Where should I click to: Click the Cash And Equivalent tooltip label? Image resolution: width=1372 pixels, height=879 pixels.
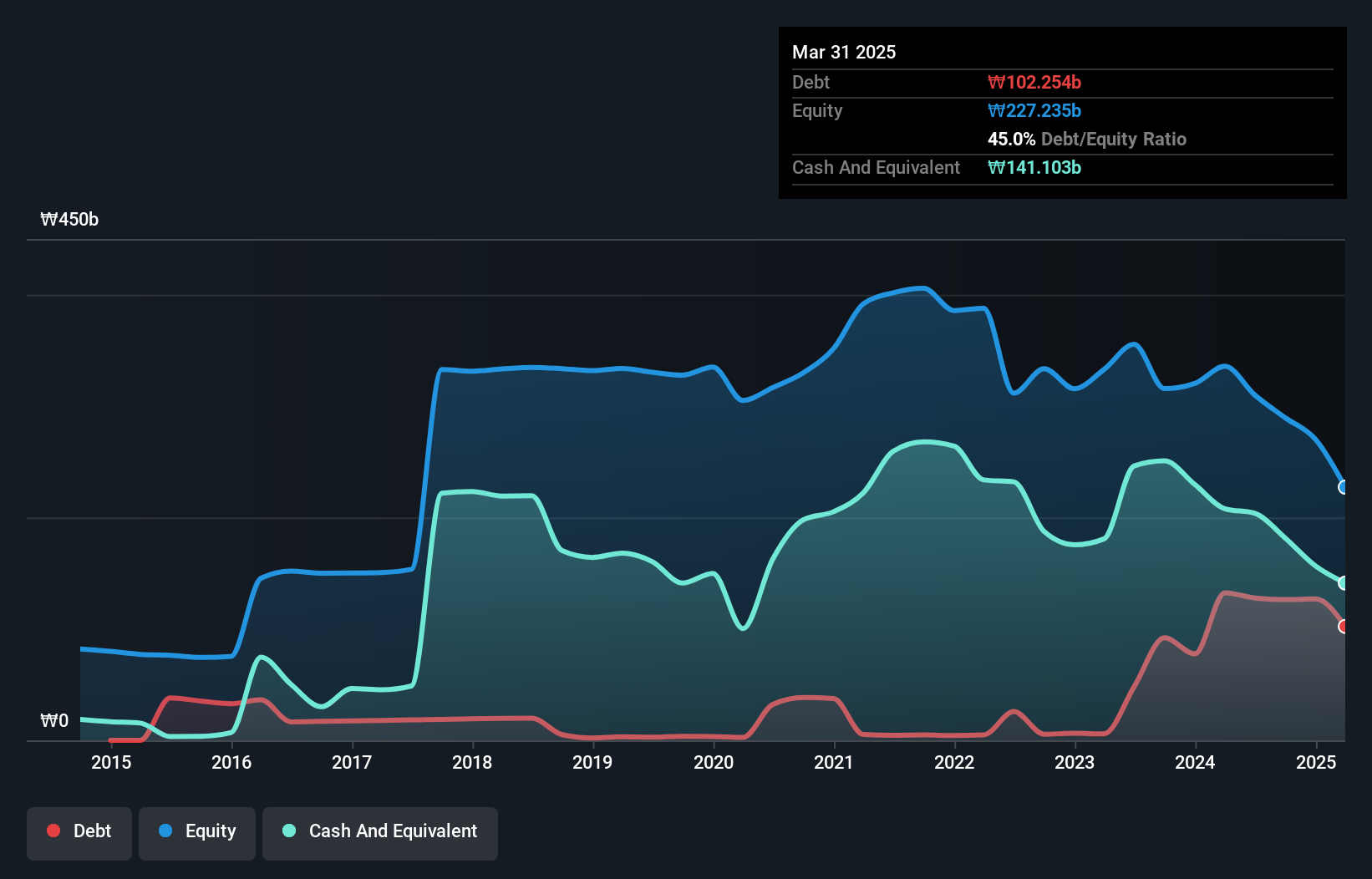(x=876, y=167)
